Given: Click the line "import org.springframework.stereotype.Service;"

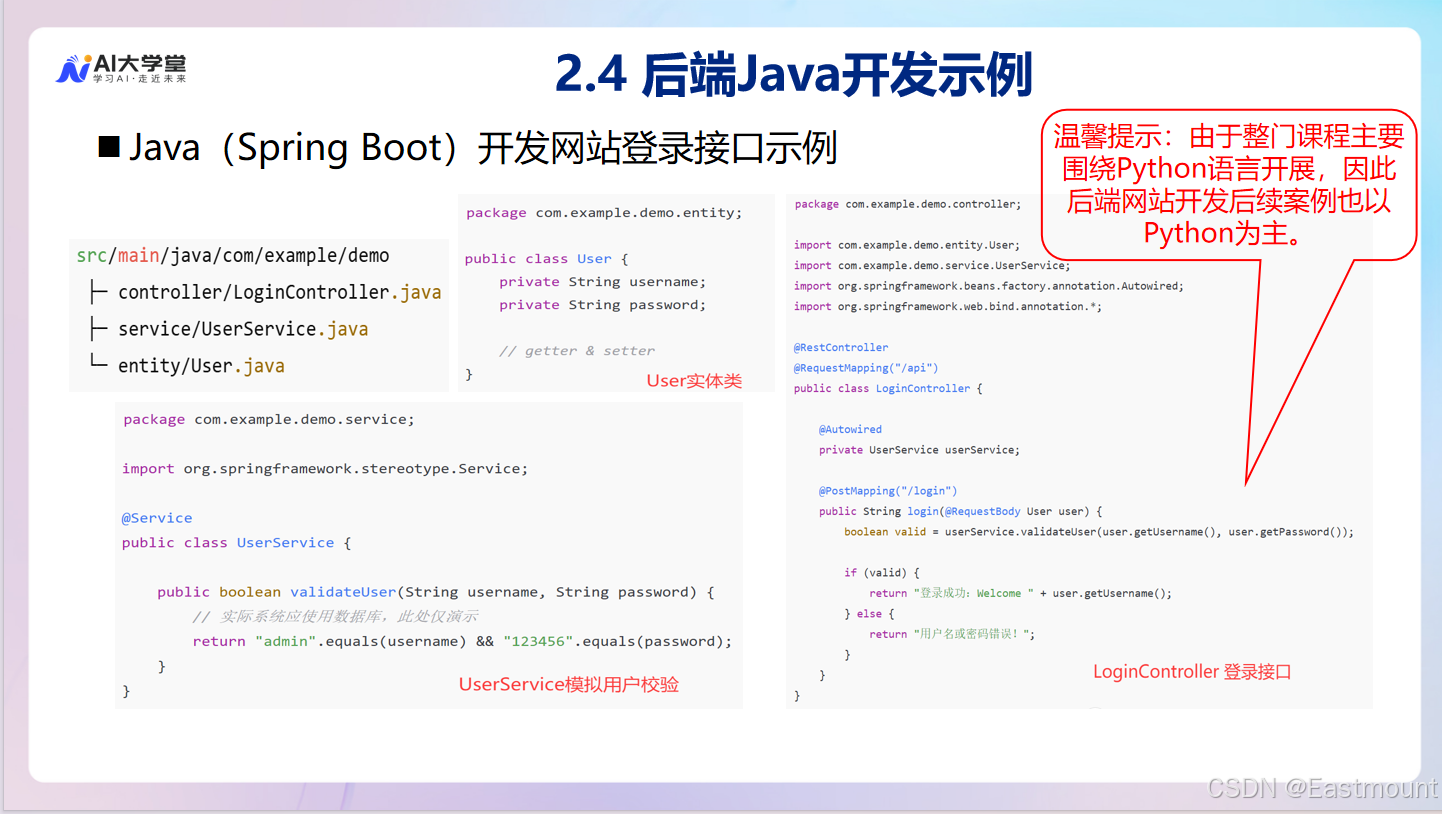Looking at the screenshot, I should pyautogui.click(x=325, y=469).
